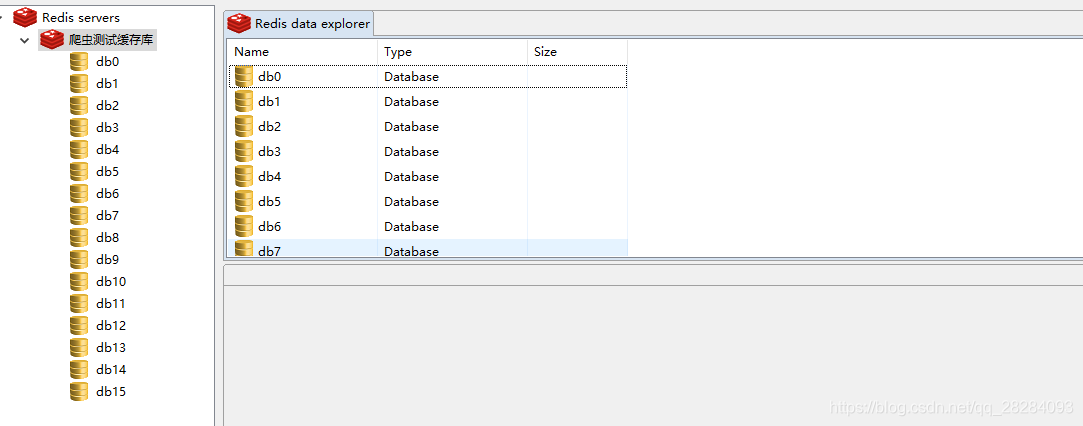Image resolution: width=1083 pixels, height=426 pixels.
Task: Select the Redis servers root label
Action: 81,17
